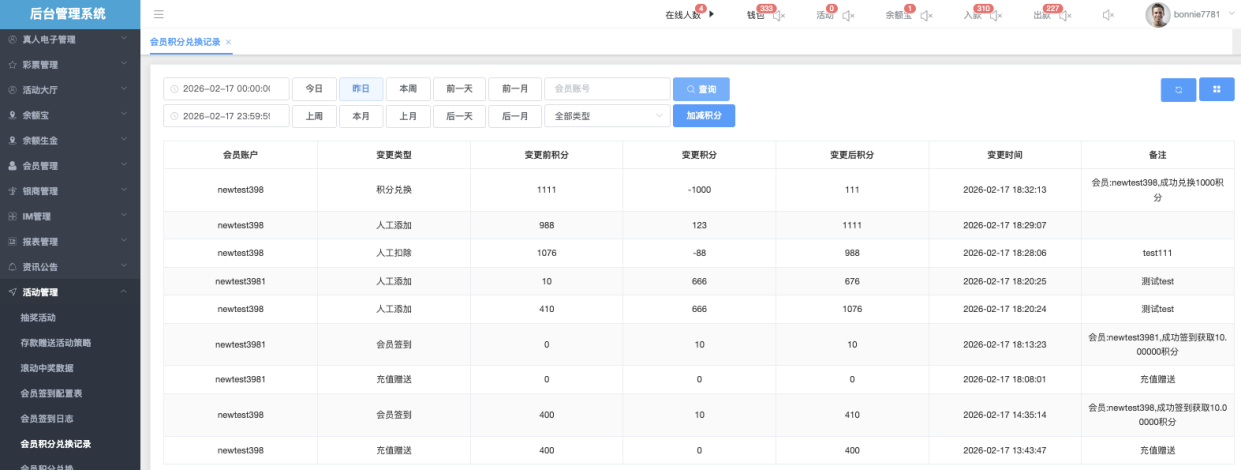Screen dimensions: 1241x470
Task: Mute the 钱包 sound alert
Action: click(x=779, y=15)
